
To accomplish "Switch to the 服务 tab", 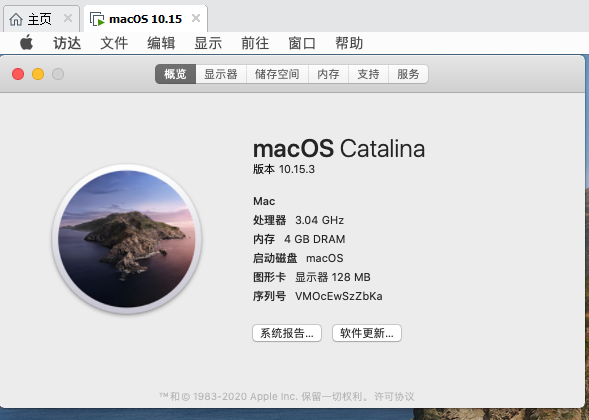I will click(408, 74).
